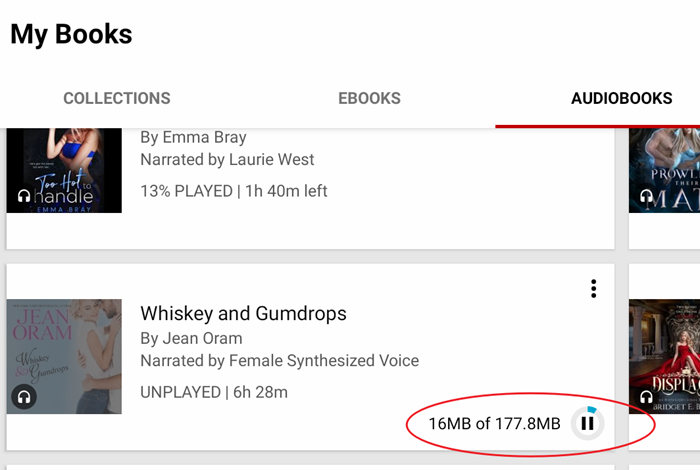Open the red dress book cover thumbnail
Image resolution: width=700 pixels, height=470 pixels.
(664, 357)
